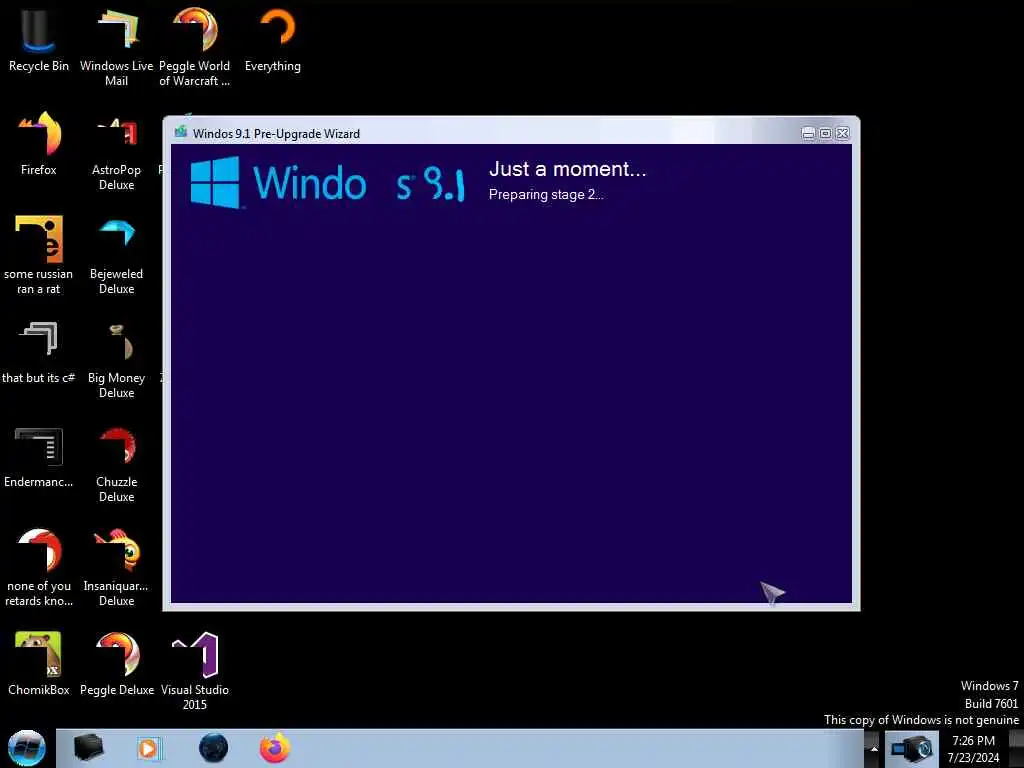Click the 'Just a moment...' heading
The image size is (1024, 768).
[x=567, y=169]
